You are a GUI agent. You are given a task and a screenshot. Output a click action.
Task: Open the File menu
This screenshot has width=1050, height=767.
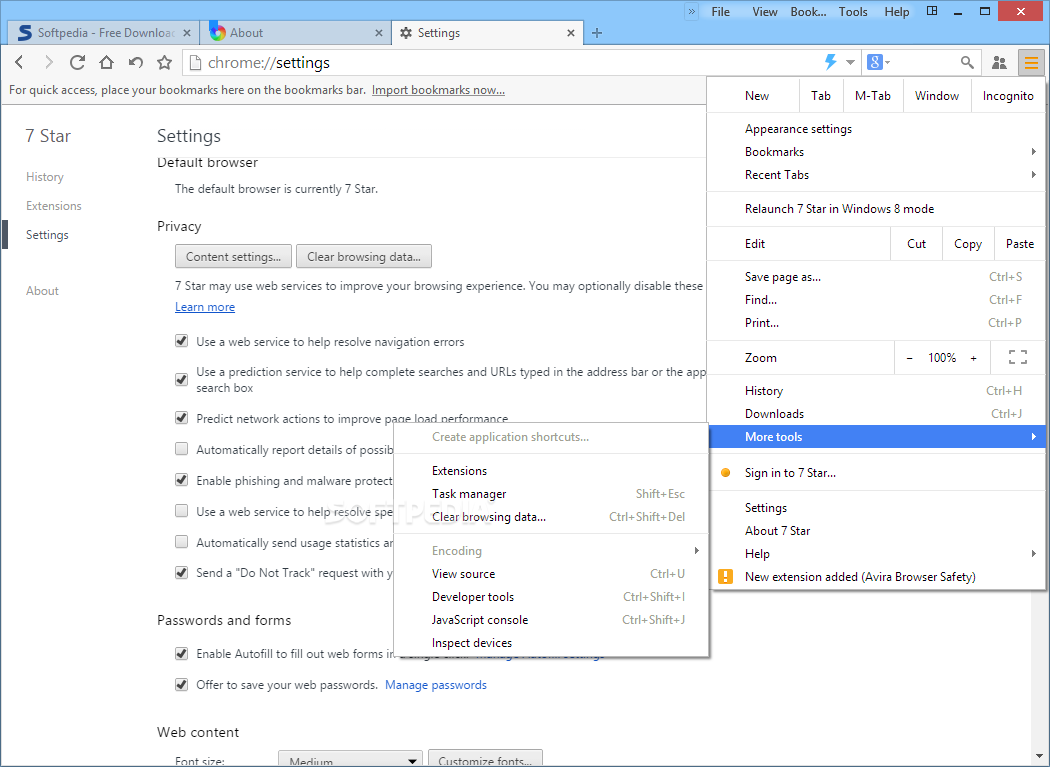pos(721,11)
